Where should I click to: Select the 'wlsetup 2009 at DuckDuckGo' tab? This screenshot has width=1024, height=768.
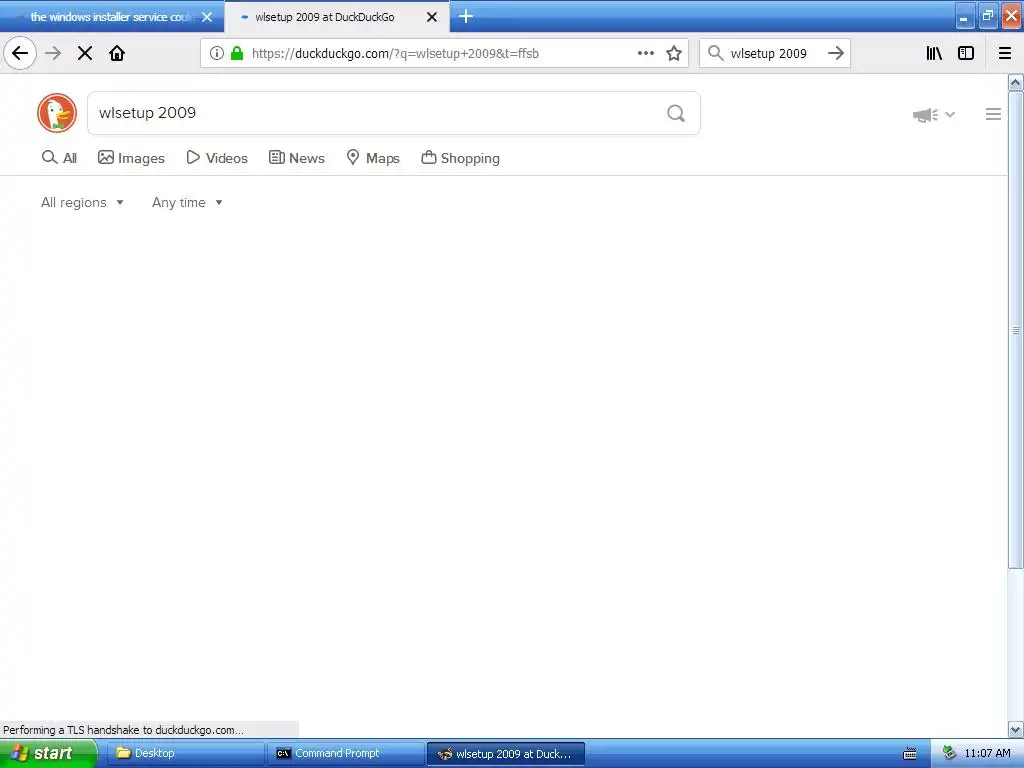pyautogui.click(x=336, y=17)
